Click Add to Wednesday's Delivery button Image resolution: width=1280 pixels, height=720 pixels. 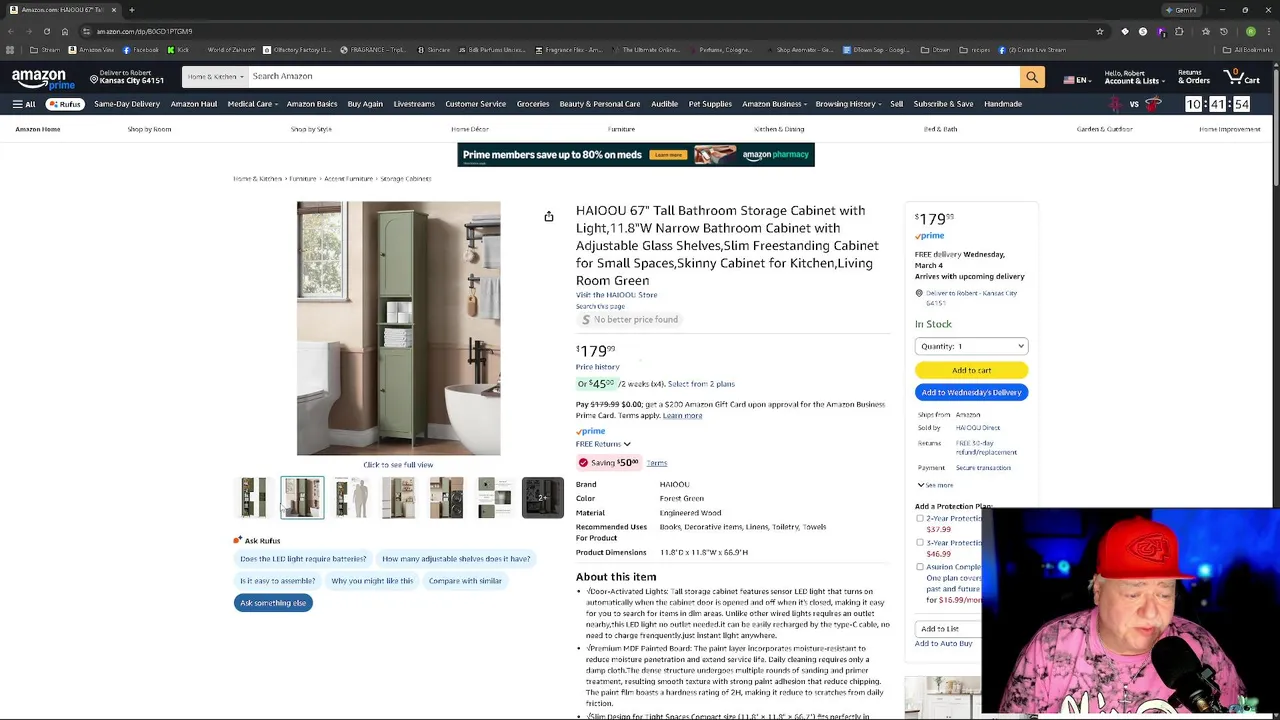click(x=971, y=393)
